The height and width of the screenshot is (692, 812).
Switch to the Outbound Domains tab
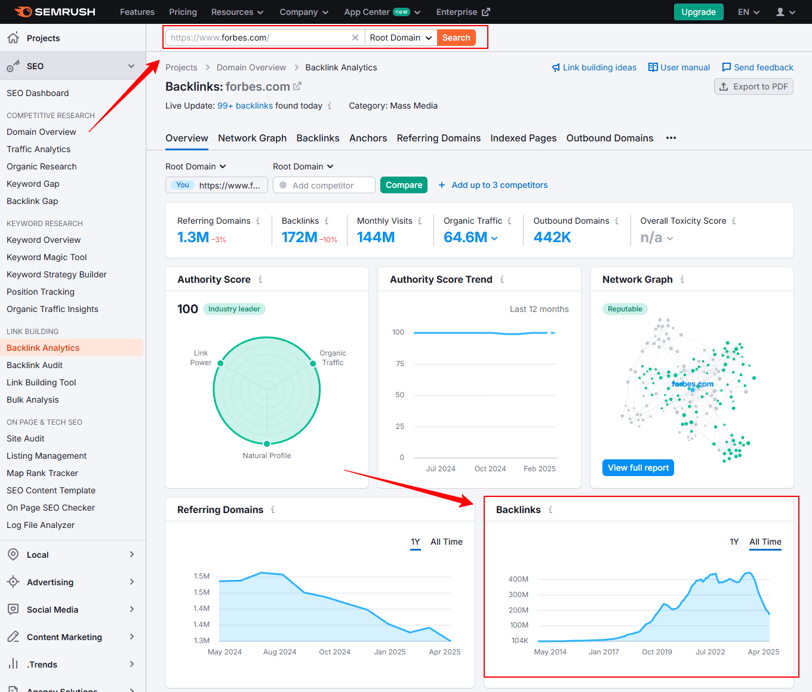pos(610,138)
